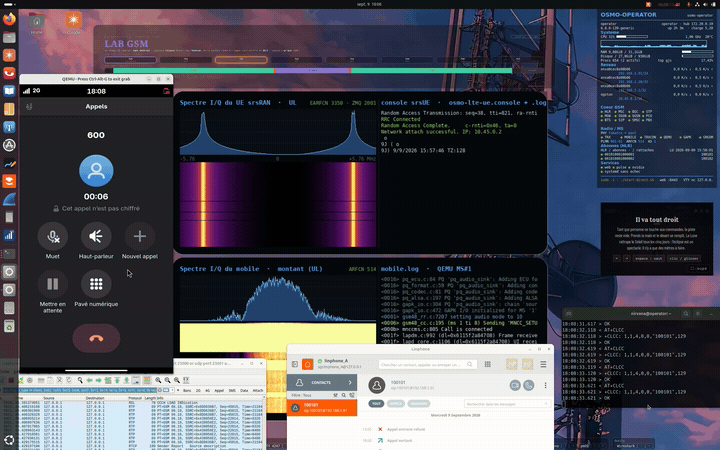Click Linphone home icon button
The width and height of the screenshot is (720, 450).
[308, 364]
